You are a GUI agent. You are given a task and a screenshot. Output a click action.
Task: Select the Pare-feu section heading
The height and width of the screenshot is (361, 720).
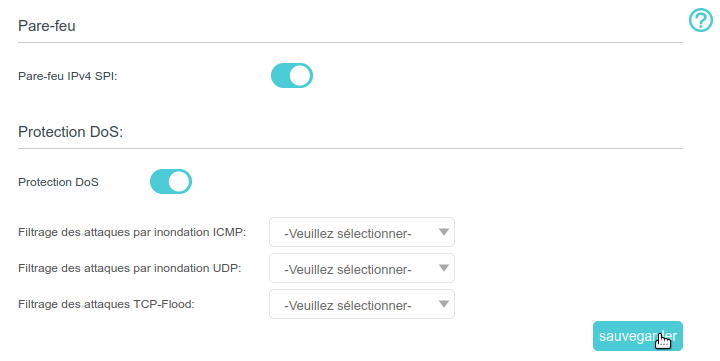47,26
